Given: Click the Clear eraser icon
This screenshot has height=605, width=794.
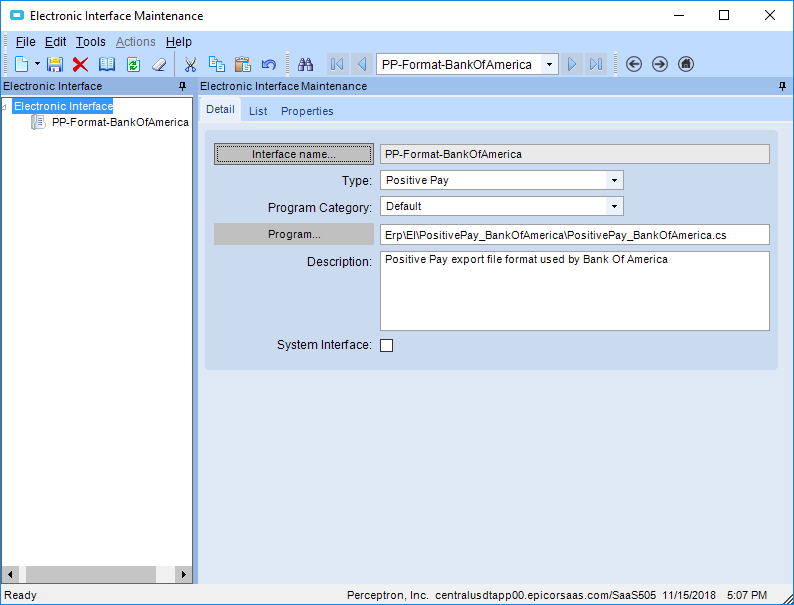Looking at the screenshot, I should (159, 64).
